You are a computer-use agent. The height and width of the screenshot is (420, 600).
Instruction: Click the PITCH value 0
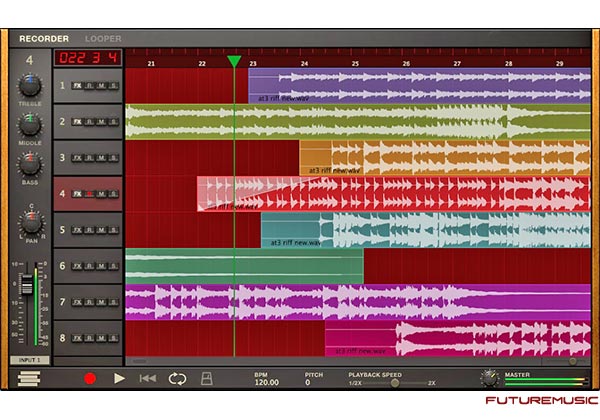[308, 382]
